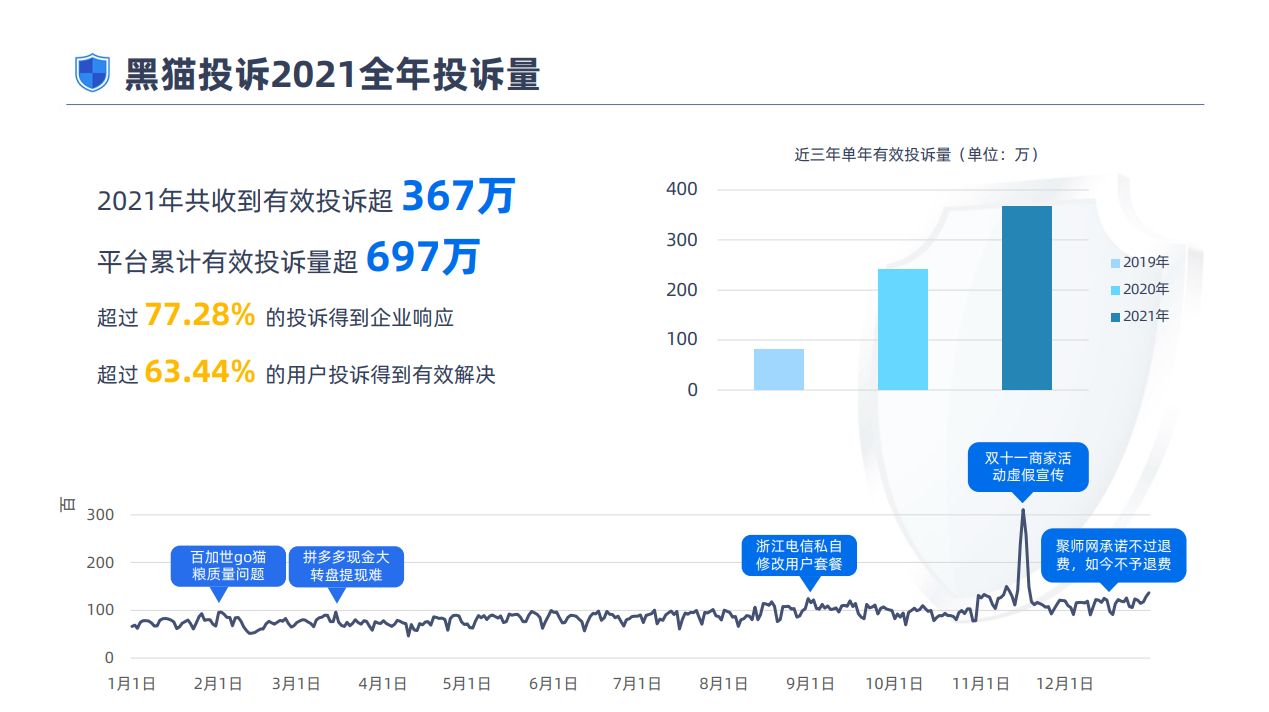The width and height of the screenshot is (1269, 712).
Task: Click the 2020年 legend color square
Action: pos(1115,290)
